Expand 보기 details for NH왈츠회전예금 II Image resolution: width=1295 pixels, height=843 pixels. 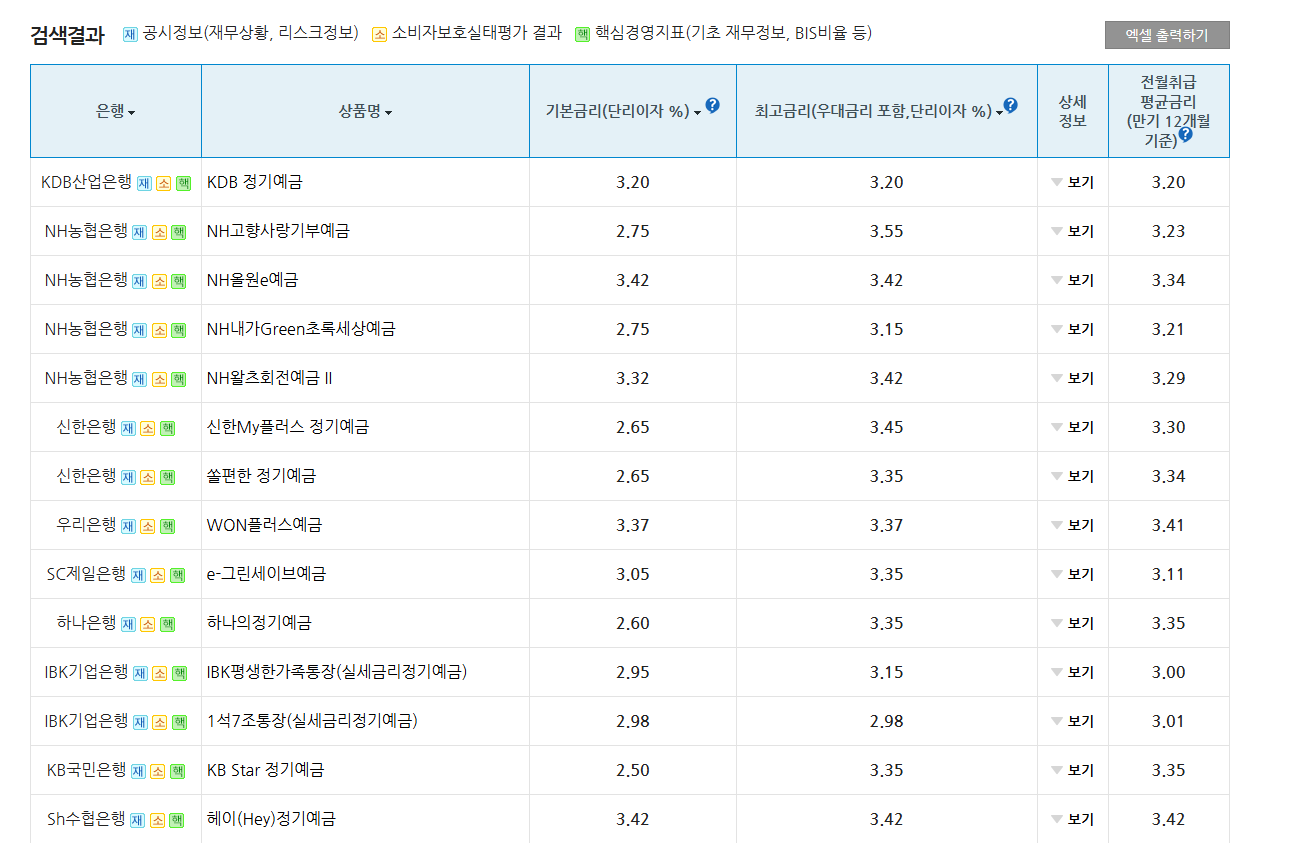click(x=1073, y=379)
